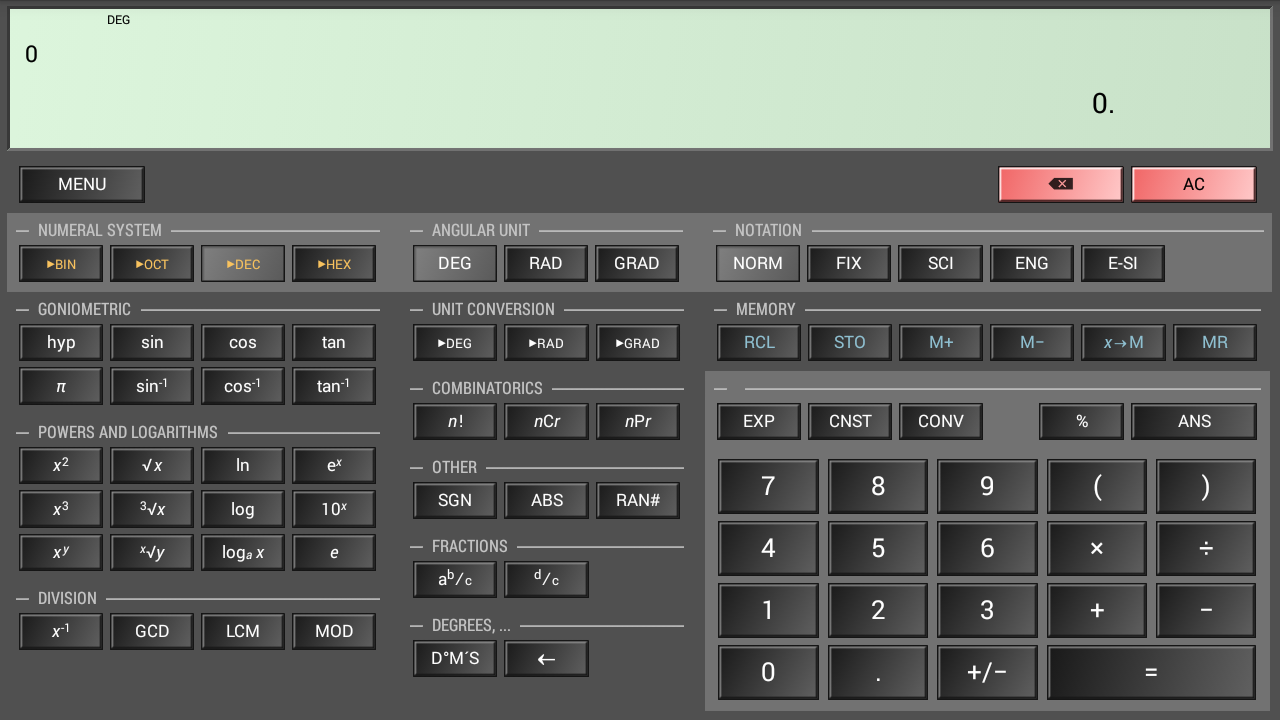The height and width of the screenshot is (720, 1280).
Task: Apply inverse sine sin⁻¹
Action: (x=152, y=386)
